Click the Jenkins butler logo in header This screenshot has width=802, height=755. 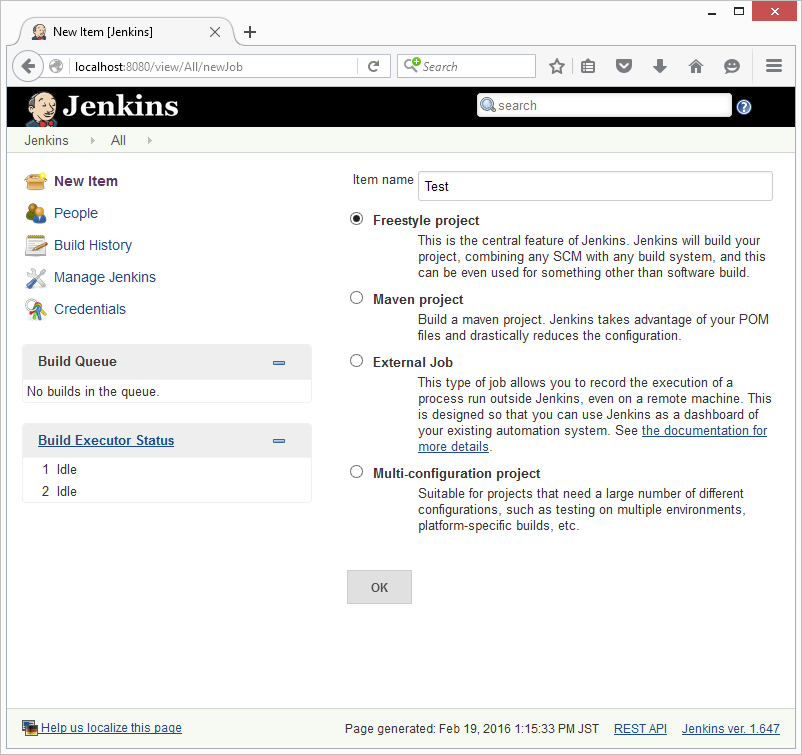point(41,108)
